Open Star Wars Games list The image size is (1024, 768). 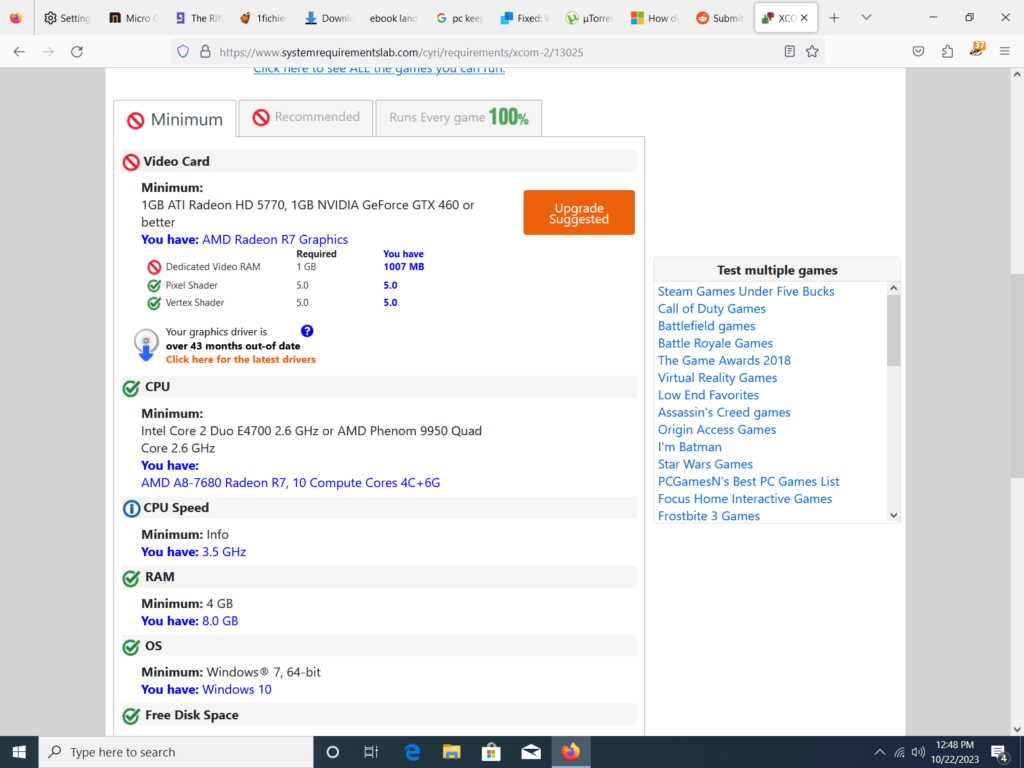tap(705, 464)
